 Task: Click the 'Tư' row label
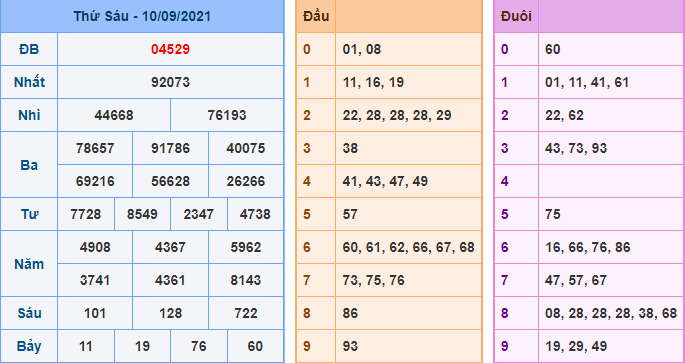point(29,214)
